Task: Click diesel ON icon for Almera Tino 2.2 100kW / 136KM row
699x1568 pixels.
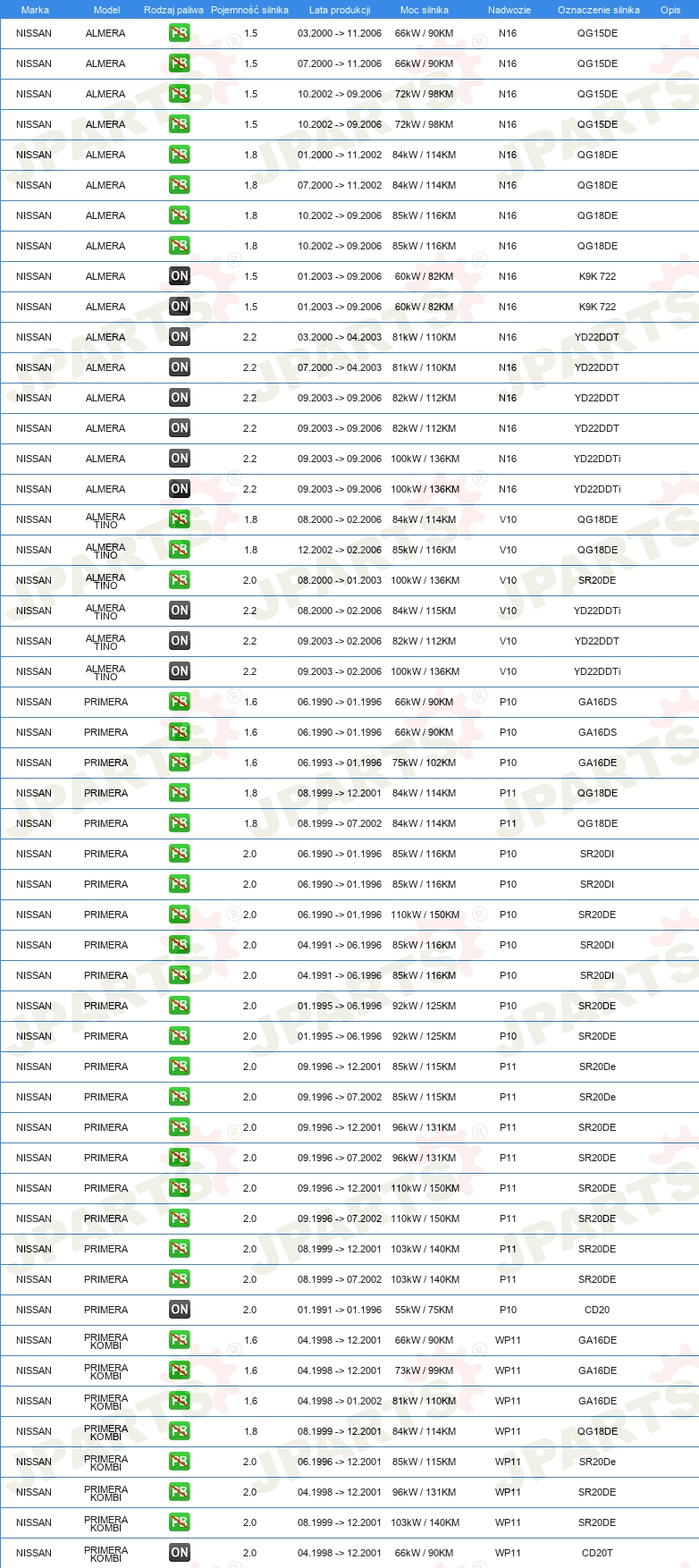Action: (x=180, y=671)
